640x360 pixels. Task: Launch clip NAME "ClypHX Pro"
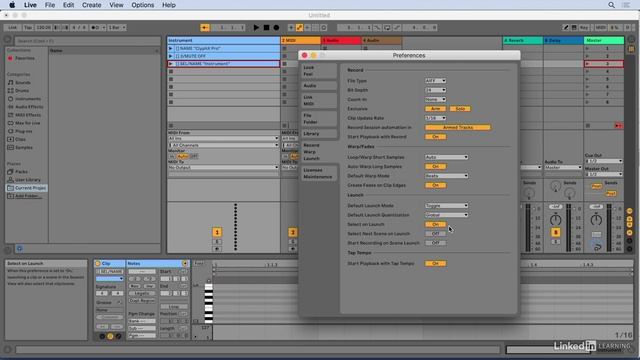[x=171, y=48]
